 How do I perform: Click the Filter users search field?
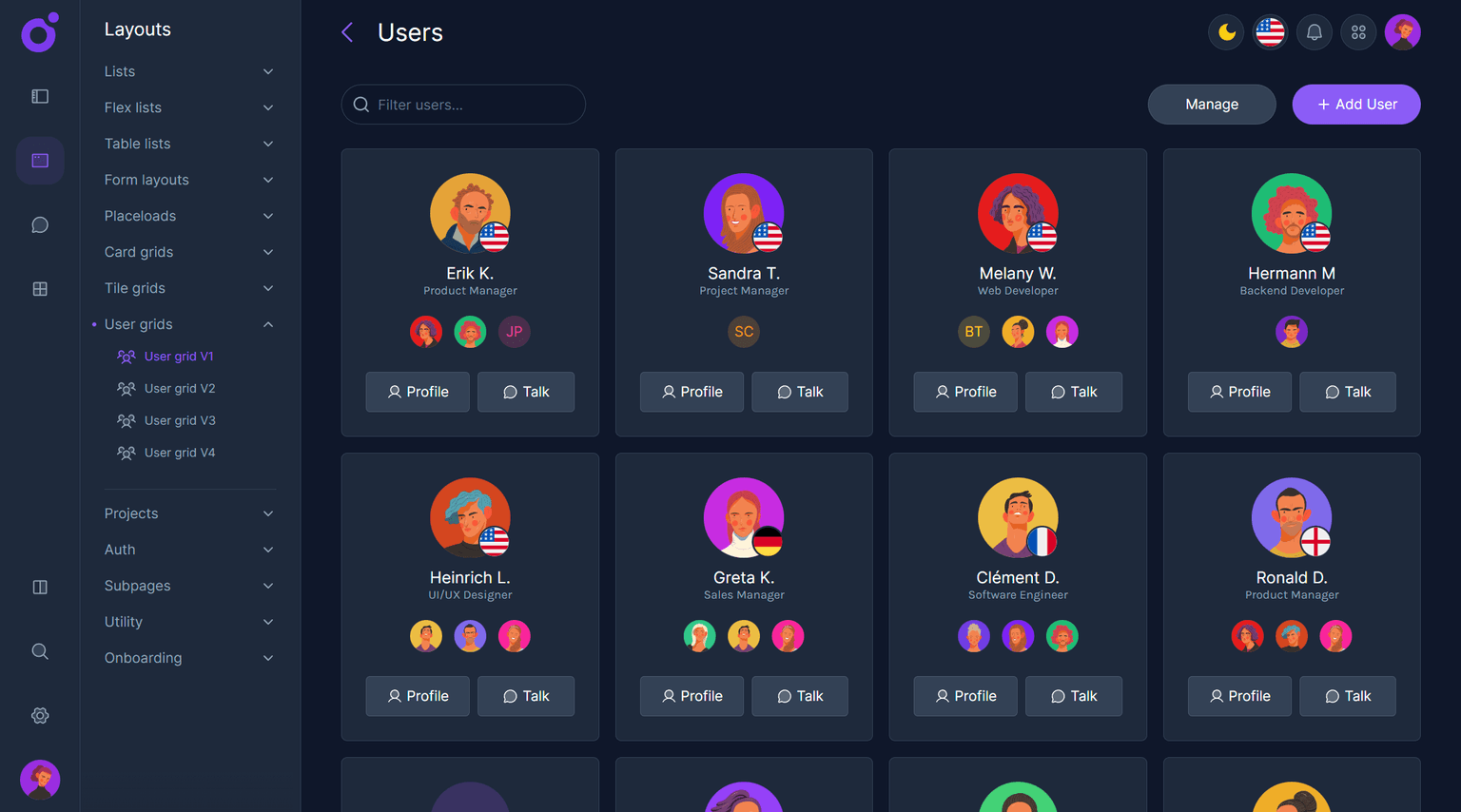pyautogui.click(x=463, y=105)
